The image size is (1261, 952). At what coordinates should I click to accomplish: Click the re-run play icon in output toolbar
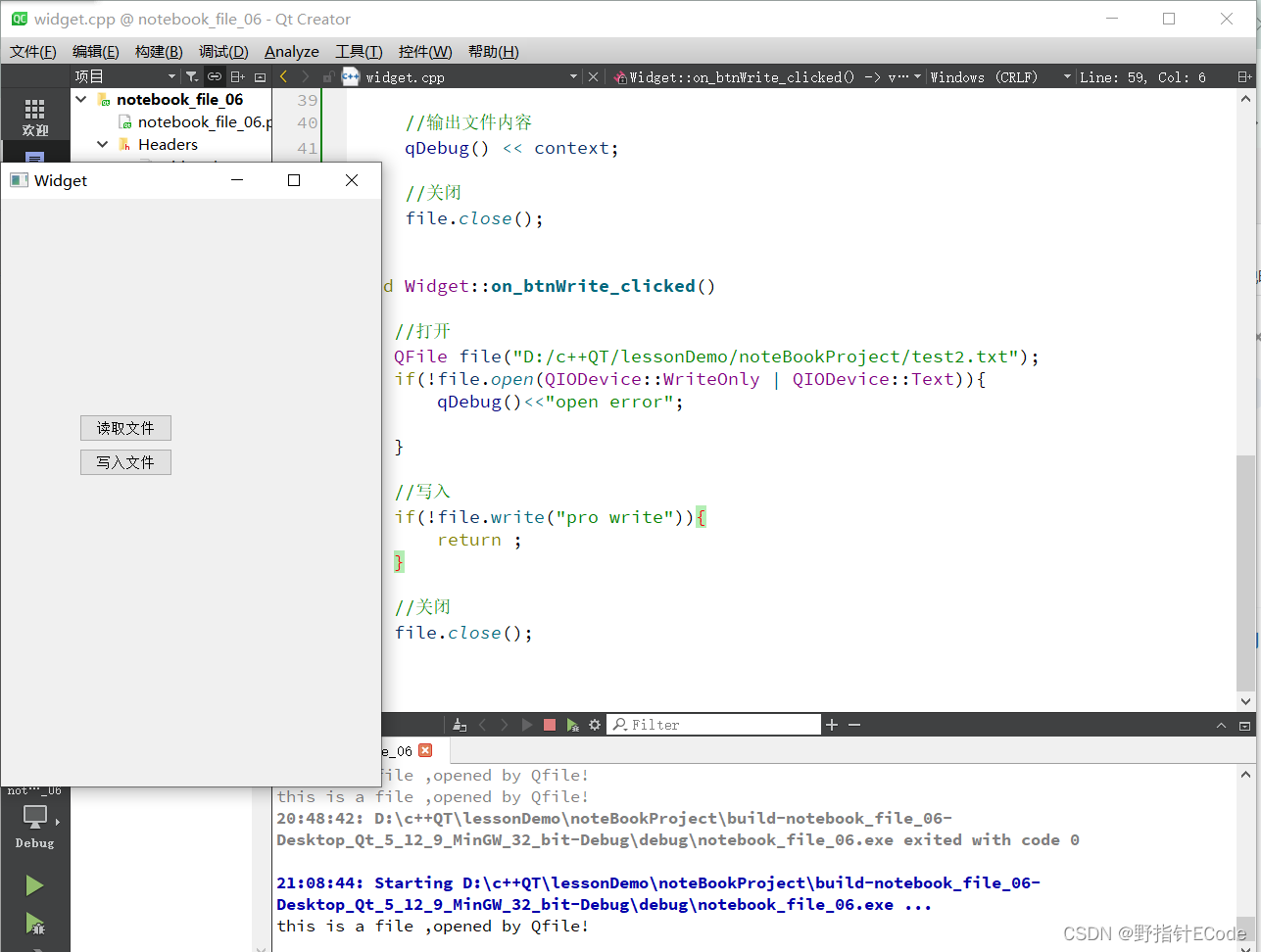[x=527, y=725]
